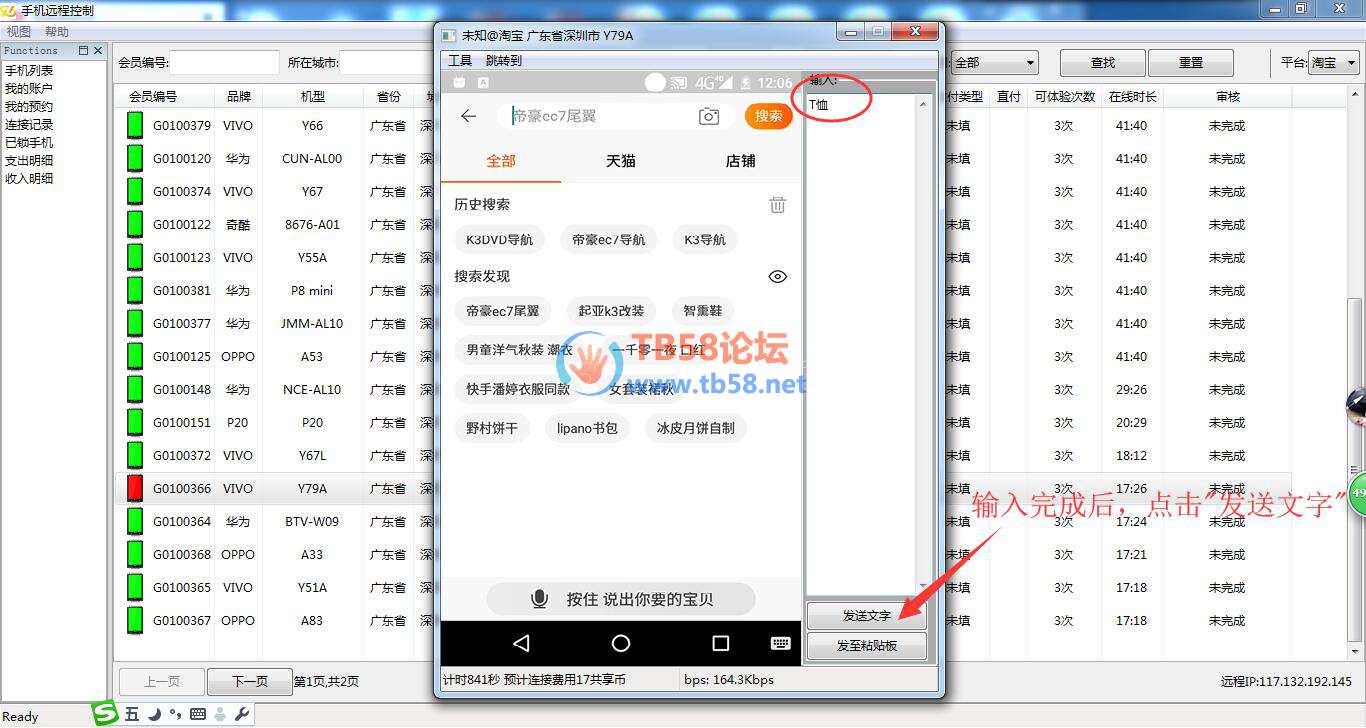
Task: Click the Sogou input method logo
Action: point(105,713)
